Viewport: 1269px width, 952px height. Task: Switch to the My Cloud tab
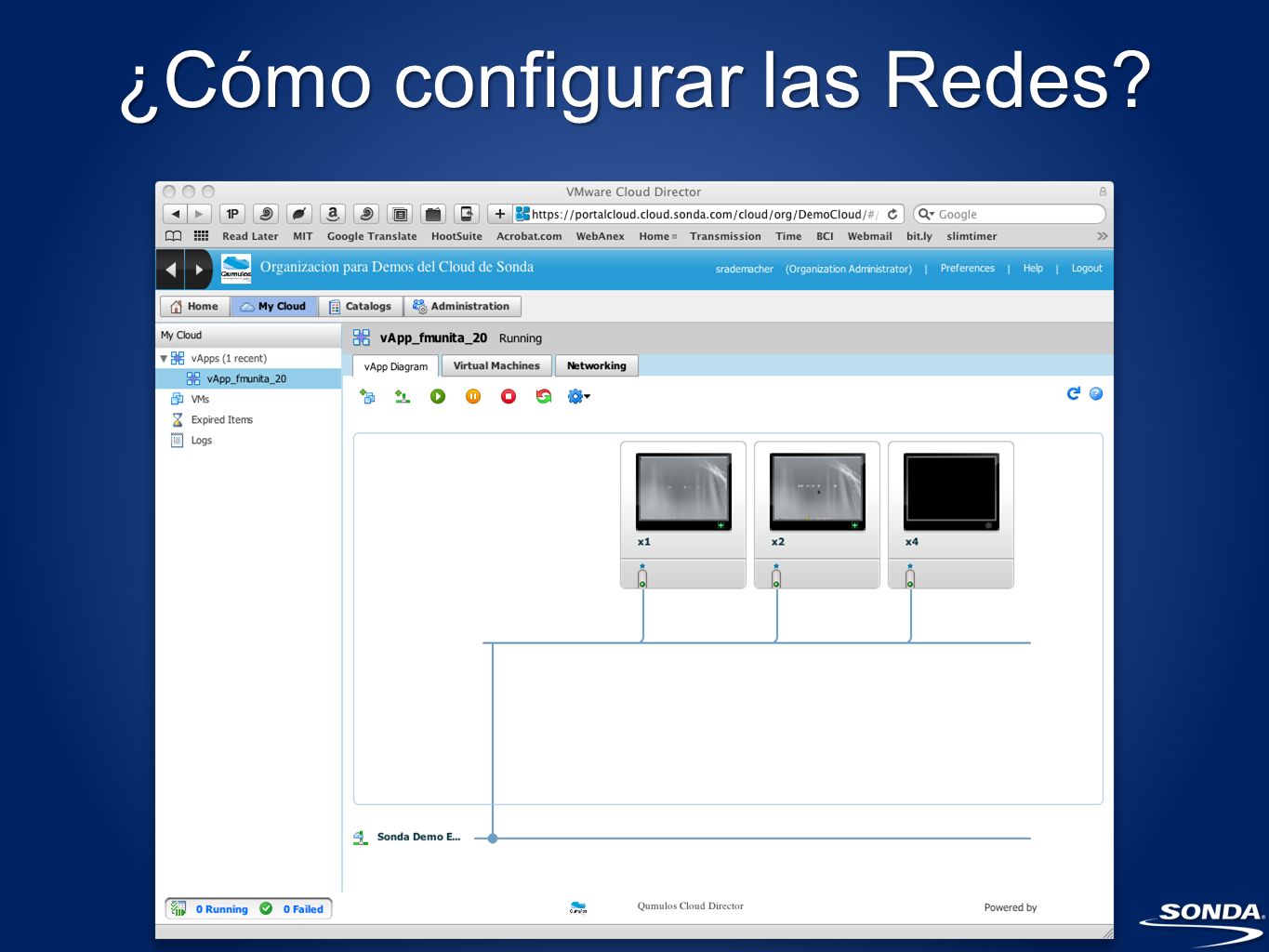coord(273,306)
